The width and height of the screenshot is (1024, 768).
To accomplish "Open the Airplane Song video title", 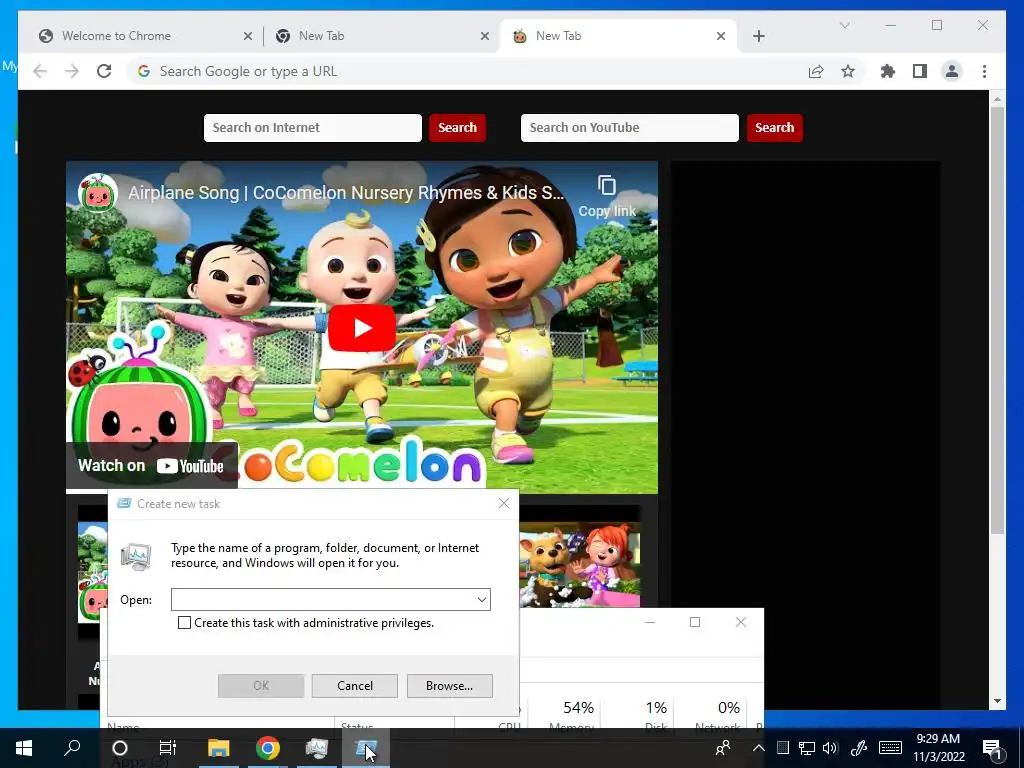I will pyautogui.click(x=346, y=193).
